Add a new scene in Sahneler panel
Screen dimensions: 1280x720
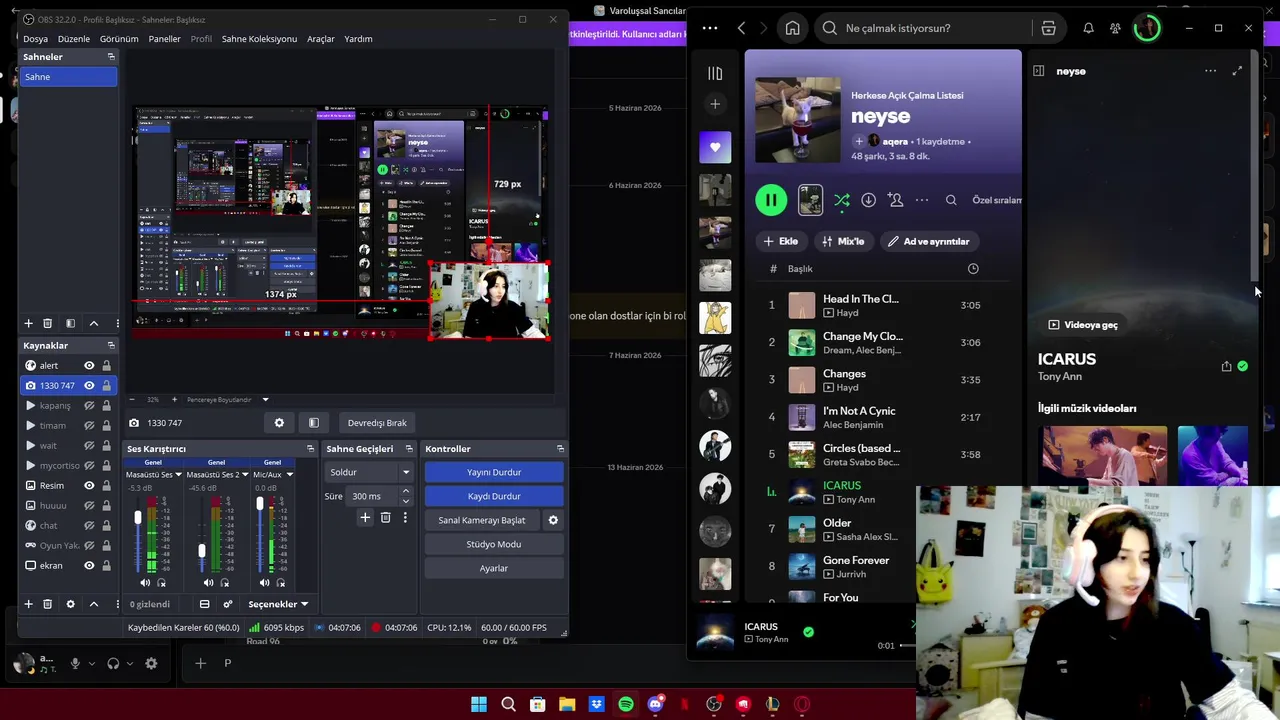28,323
